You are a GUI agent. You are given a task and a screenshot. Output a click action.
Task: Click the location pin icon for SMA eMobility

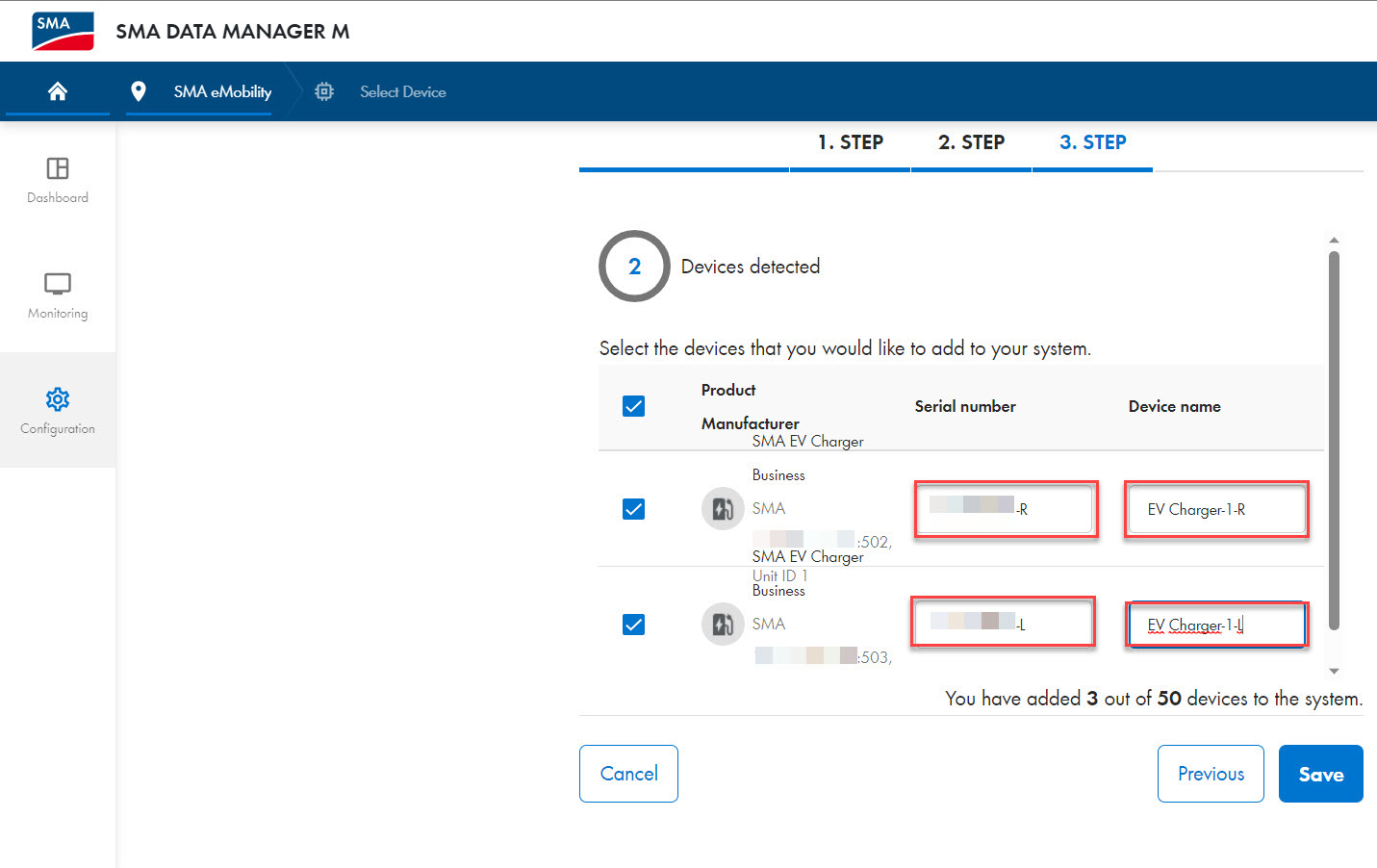pos(139,91)
